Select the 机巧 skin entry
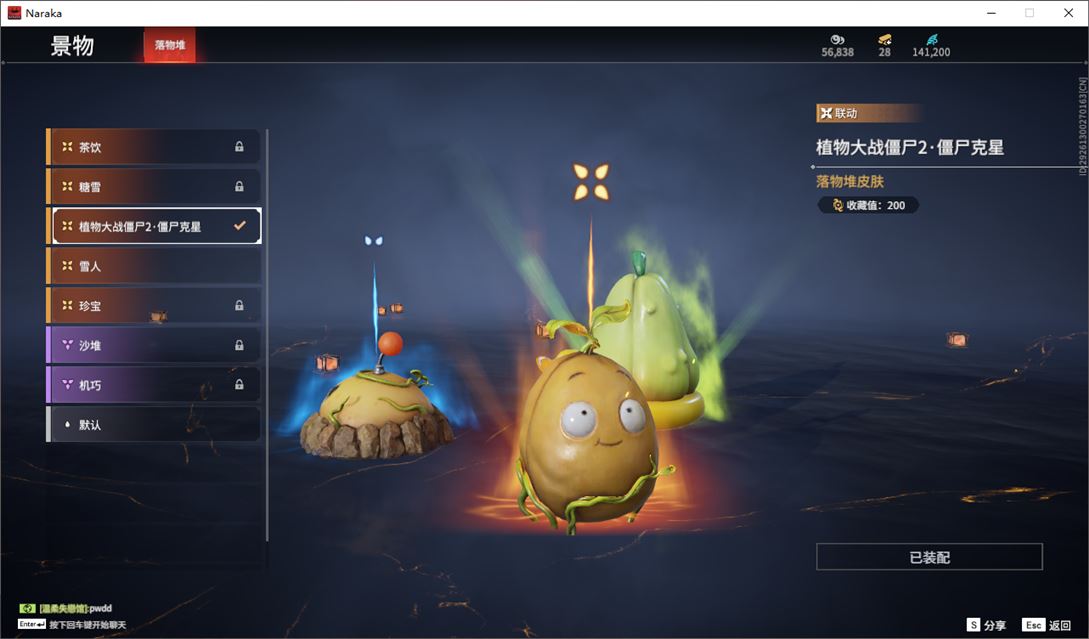1089x639 pixels. click(153, 384)
